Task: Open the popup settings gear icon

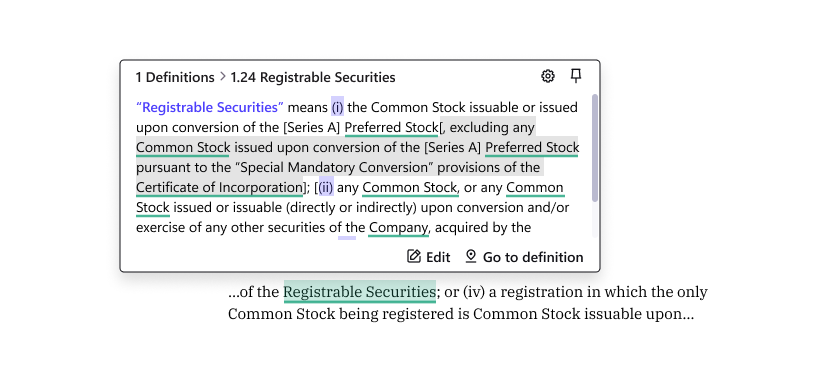Action: tap(548, 76)
